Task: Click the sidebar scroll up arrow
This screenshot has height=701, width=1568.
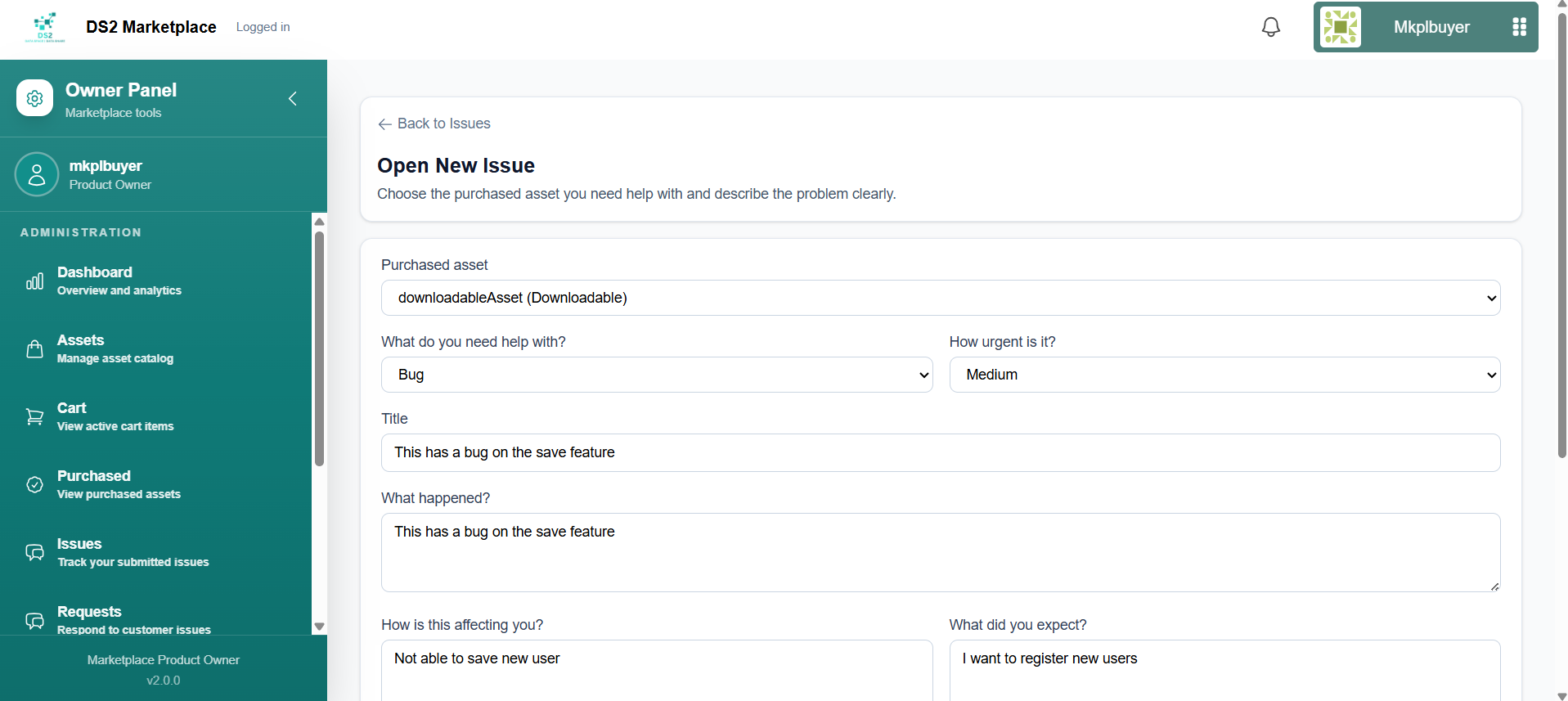Action: coord(319,222)
